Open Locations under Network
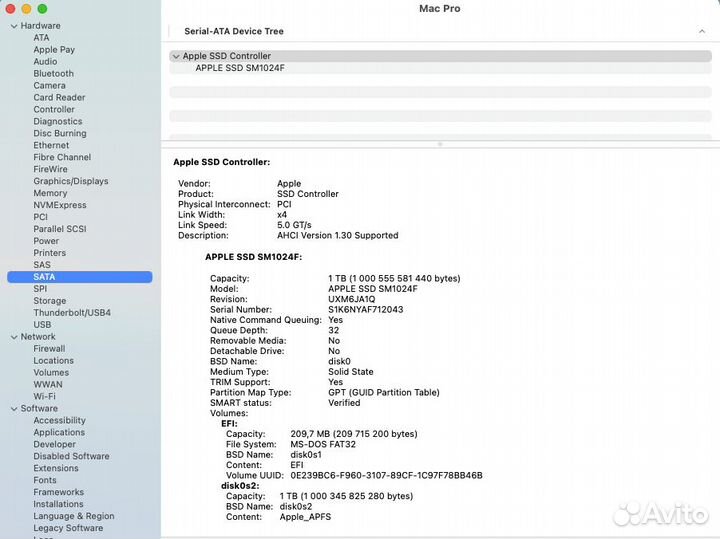 coord(53,360)
